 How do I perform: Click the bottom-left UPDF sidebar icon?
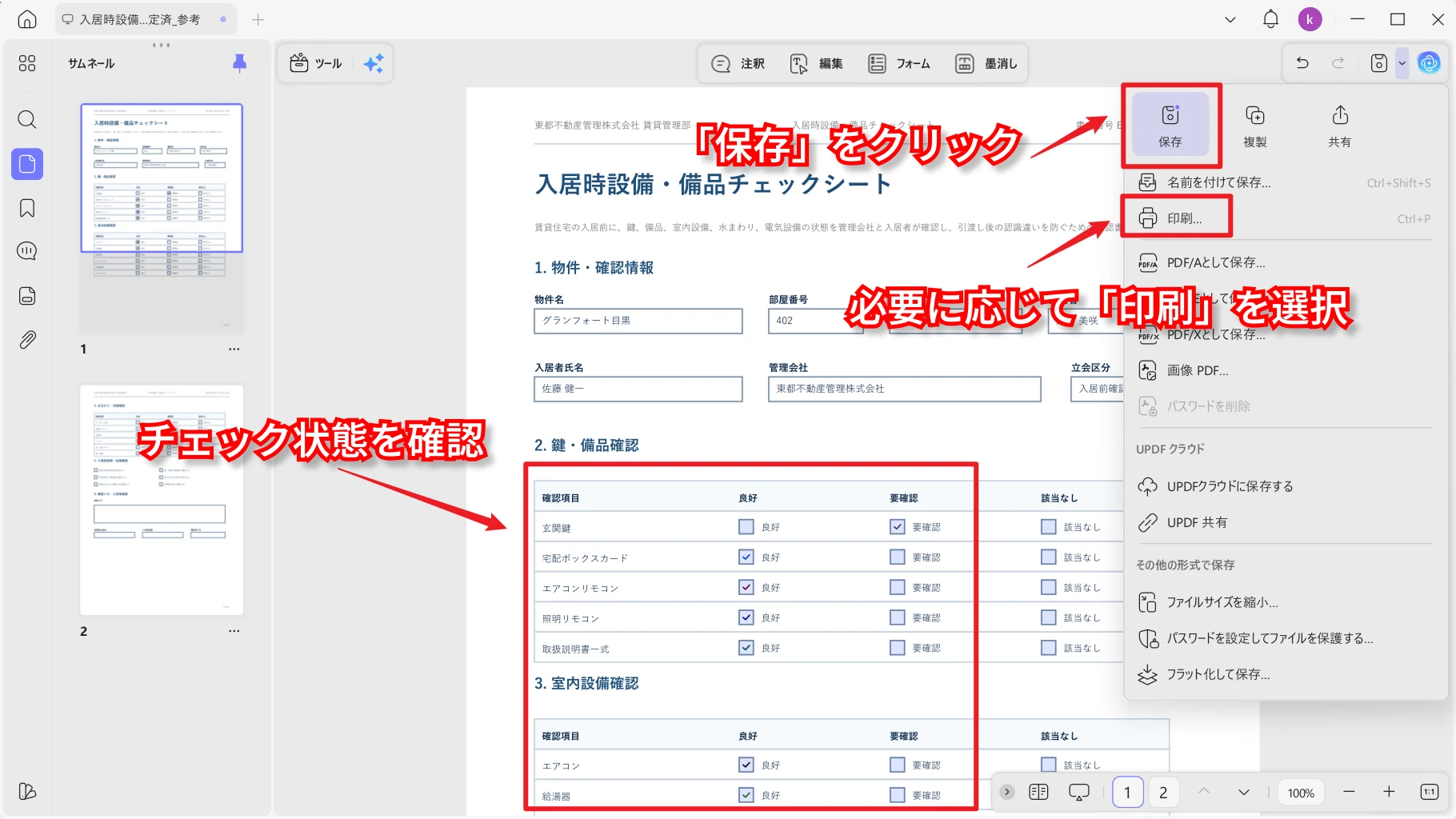point(27,791)
